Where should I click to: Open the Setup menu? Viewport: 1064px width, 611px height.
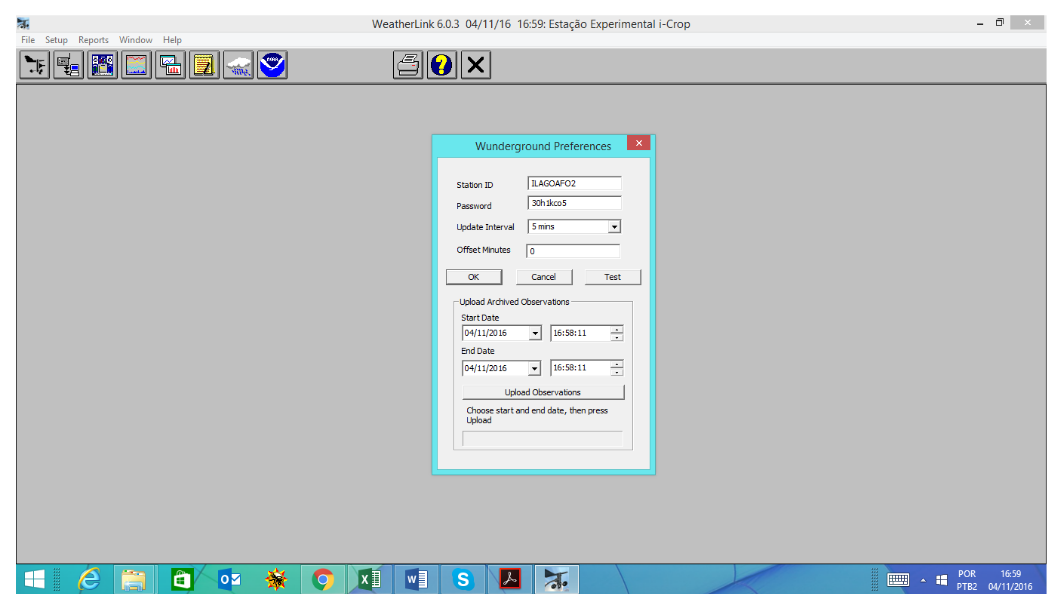[56, 40]
